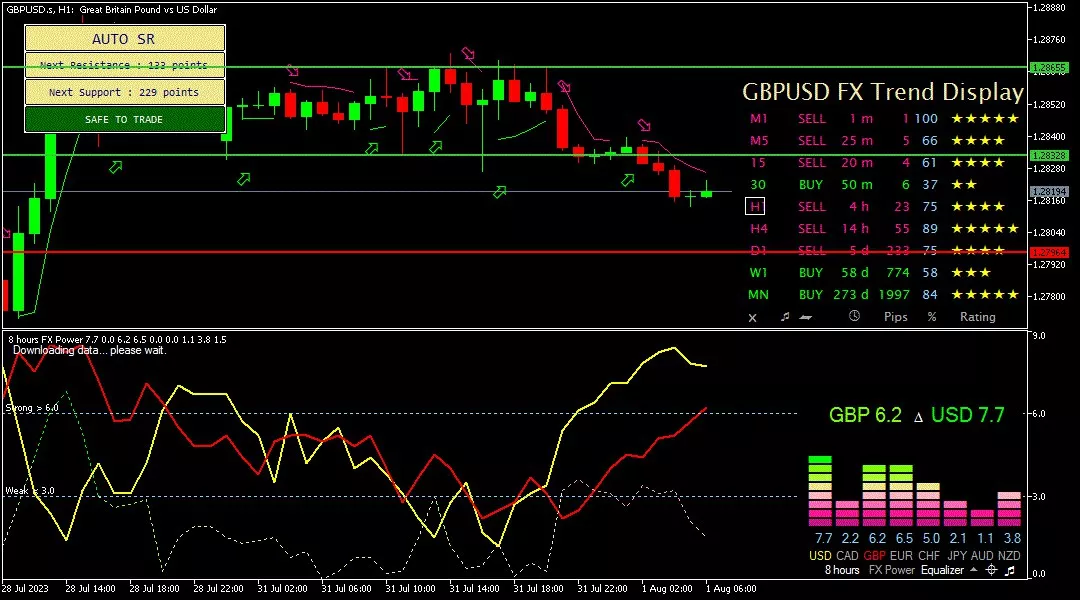1080x600 pixels.
Task: Click the Weak < 3.0 level label
Action: (30, 490)
